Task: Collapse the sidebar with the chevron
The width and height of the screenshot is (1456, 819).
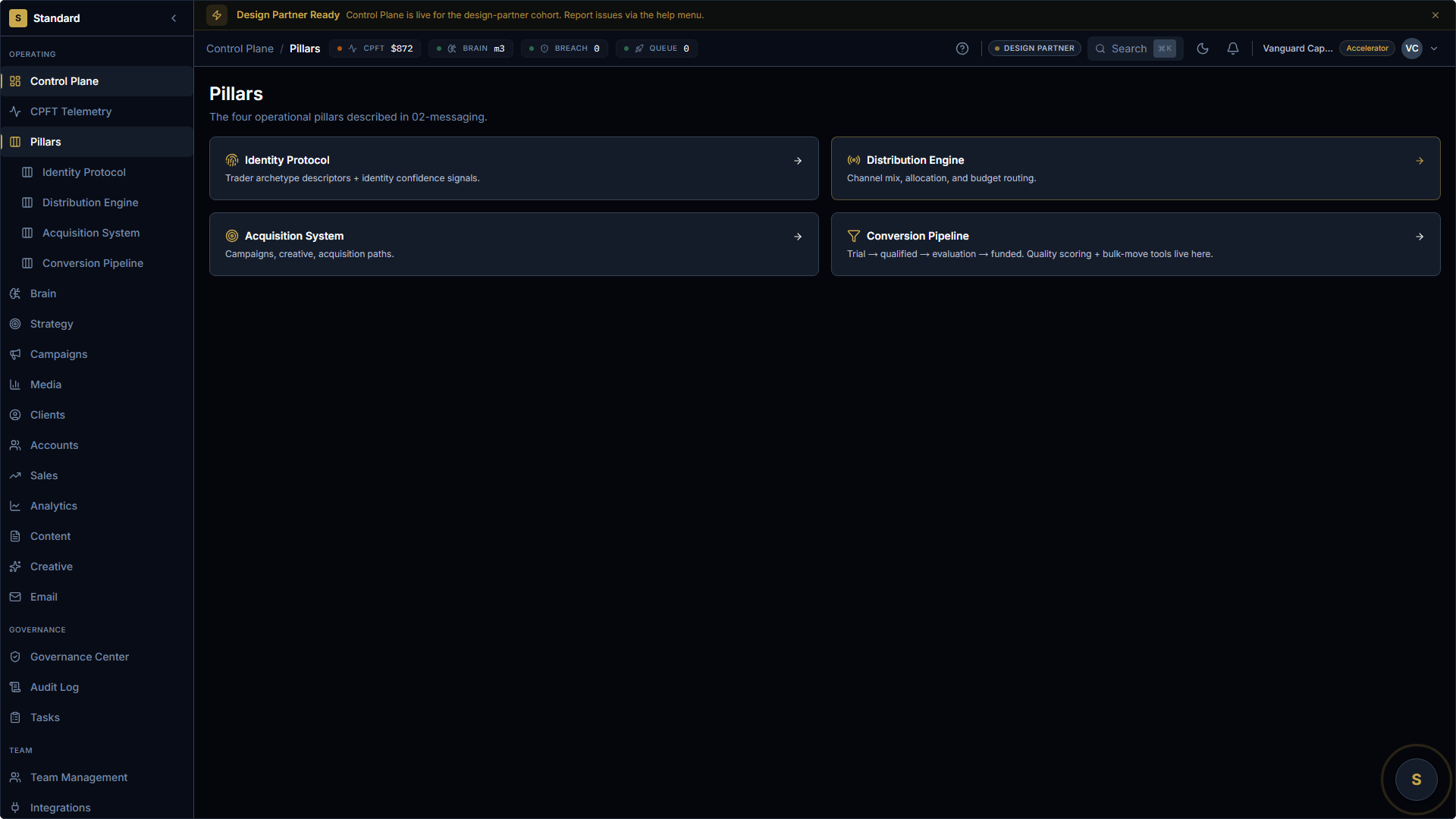Action: pos(174,18)
